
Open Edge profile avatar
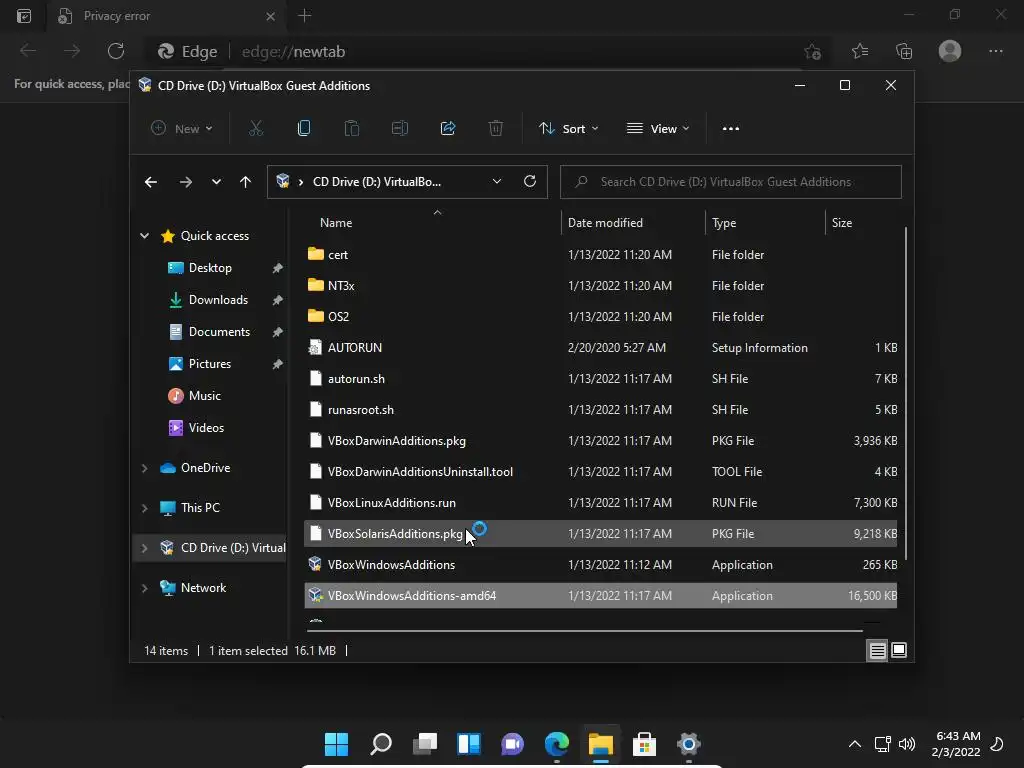(950, 51)
